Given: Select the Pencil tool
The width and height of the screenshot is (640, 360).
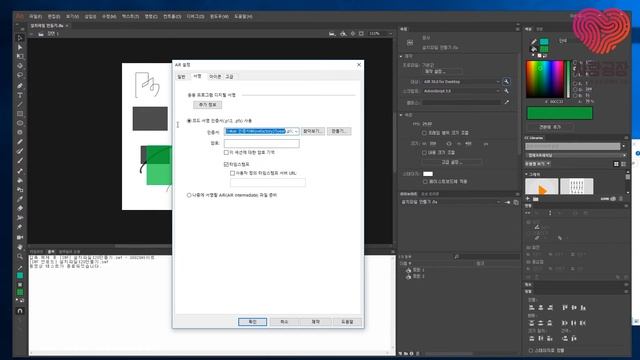Looking at the screenshot, I should point(20,142).
